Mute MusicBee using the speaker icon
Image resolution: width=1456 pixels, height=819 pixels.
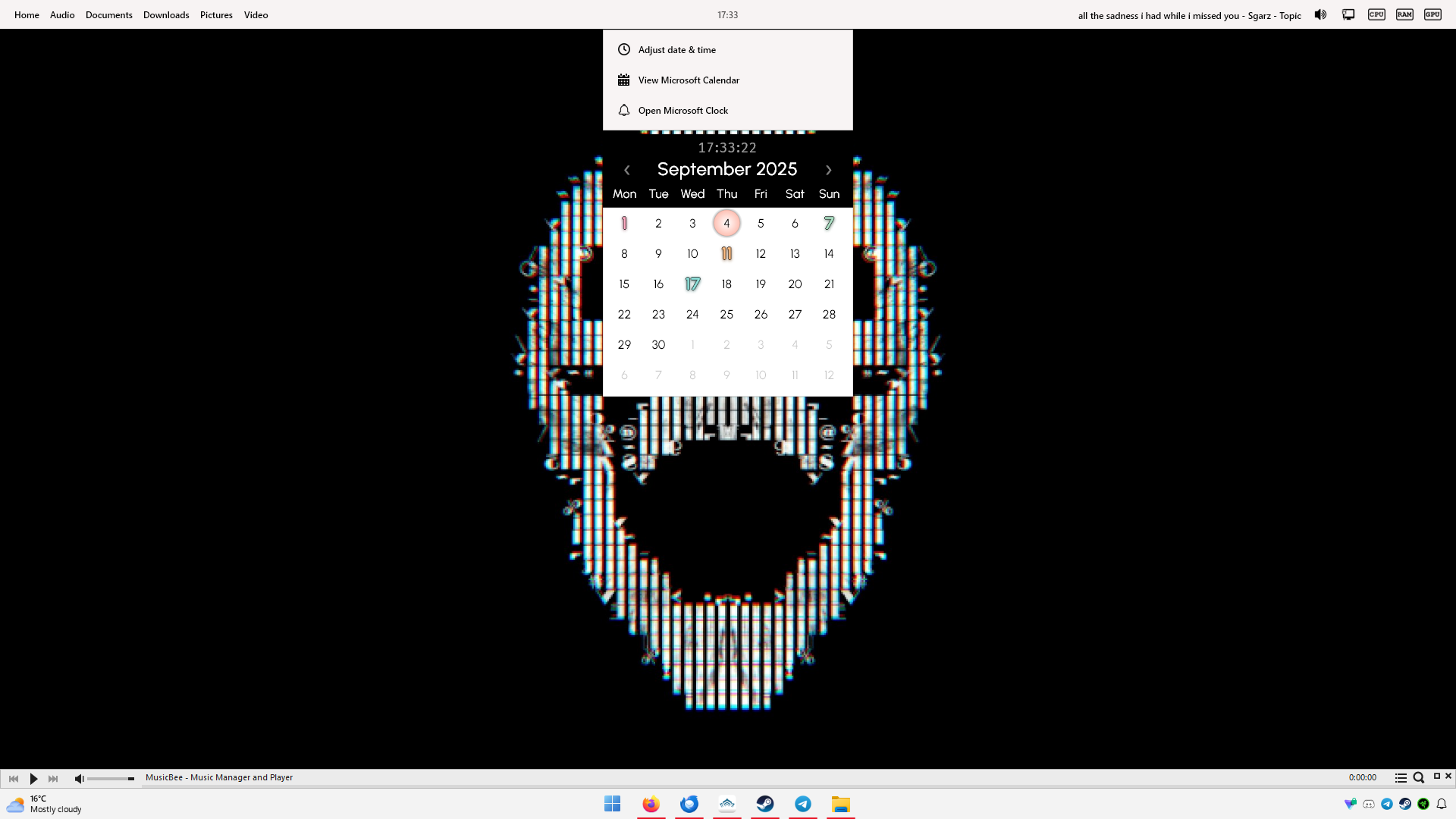coord(79,779)
